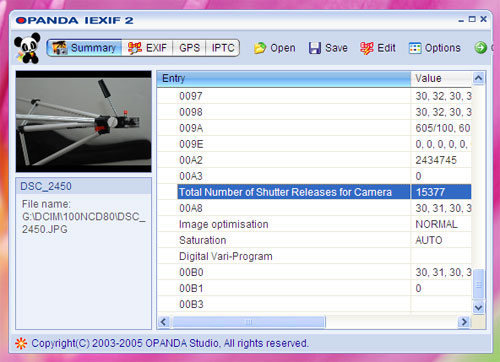The image size is (500, 362).
Task: Click the DSC_2450 file title header
Action: [83, 186]
